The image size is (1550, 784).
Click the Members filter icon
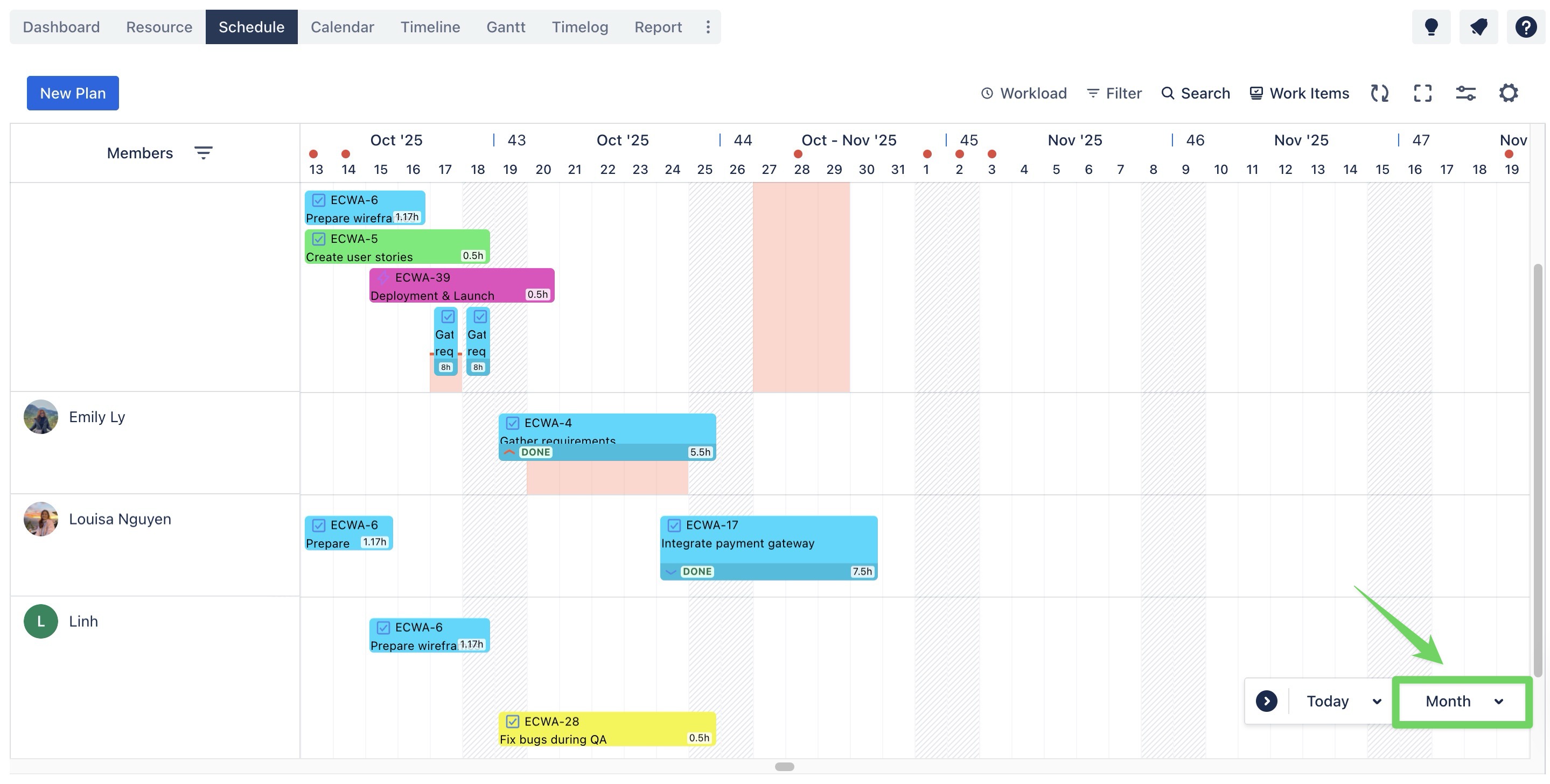(204, 153)
